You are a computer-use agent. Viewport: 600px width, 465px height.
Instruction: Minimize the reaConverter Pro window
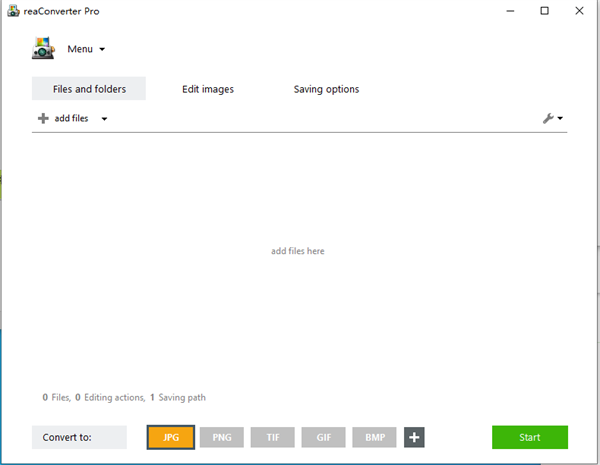510,11
